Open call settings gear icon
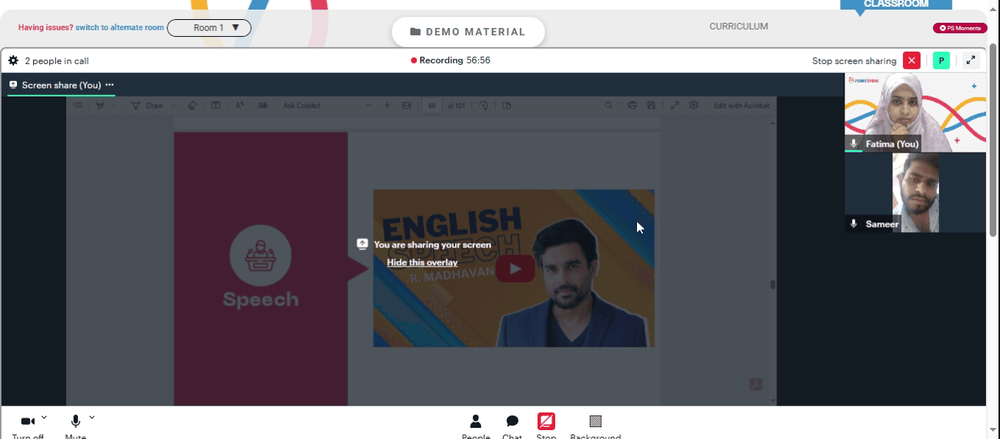The height and width of the screenshot is (439, 1000). coord(13,61)
